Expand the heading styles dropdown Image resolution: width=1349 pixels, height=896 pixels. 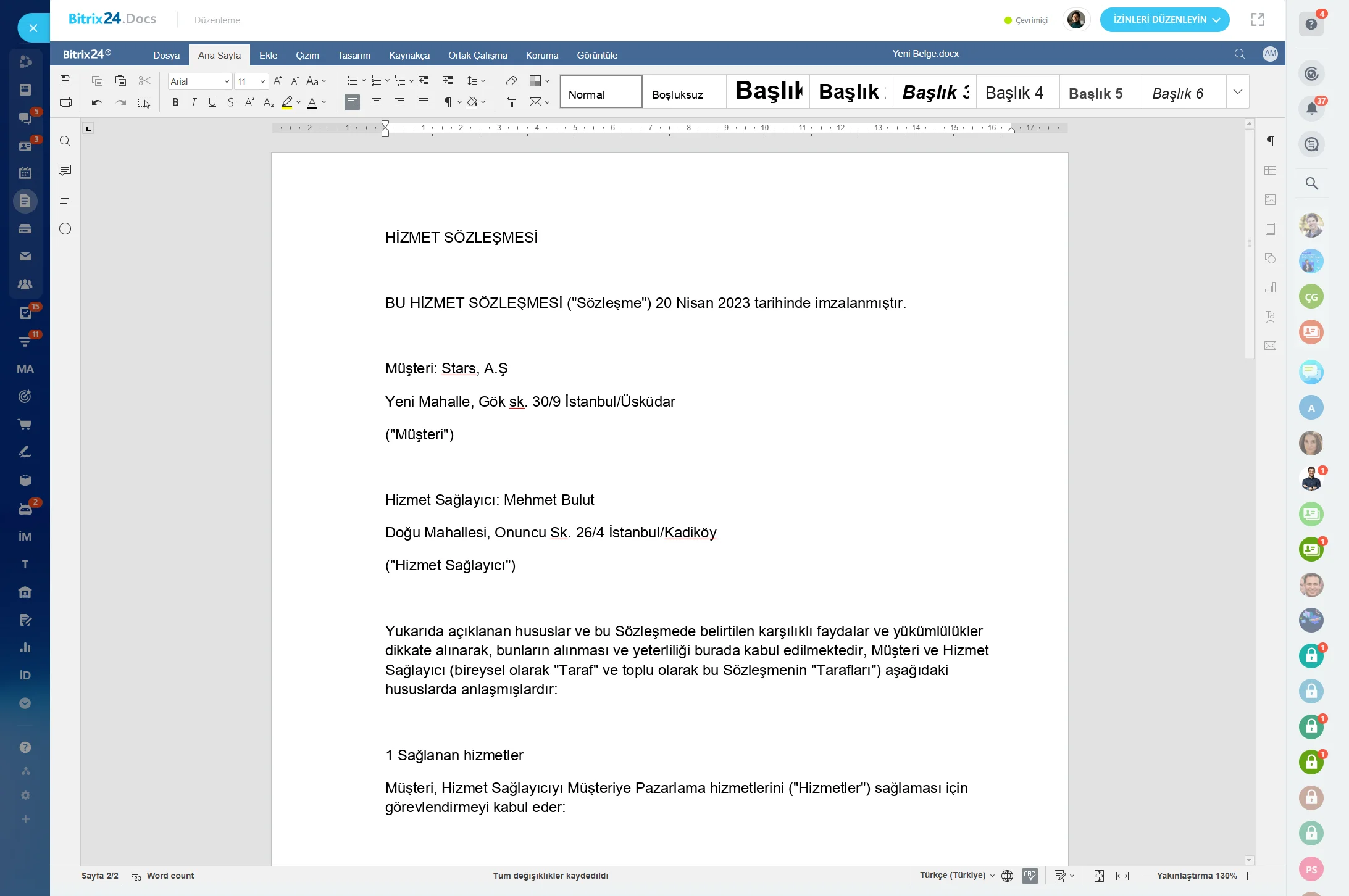tap(1237, 92)
